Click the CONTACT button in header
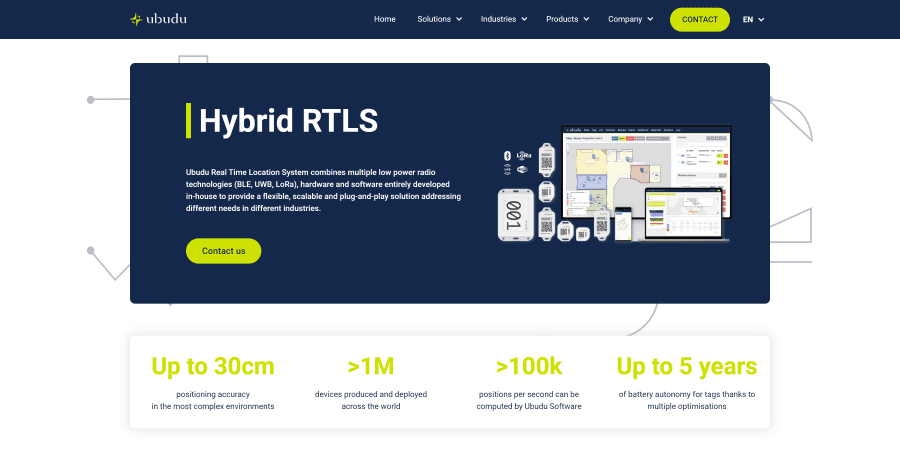The height and width of the screenshot is (450, 900). tap(700, 20)
